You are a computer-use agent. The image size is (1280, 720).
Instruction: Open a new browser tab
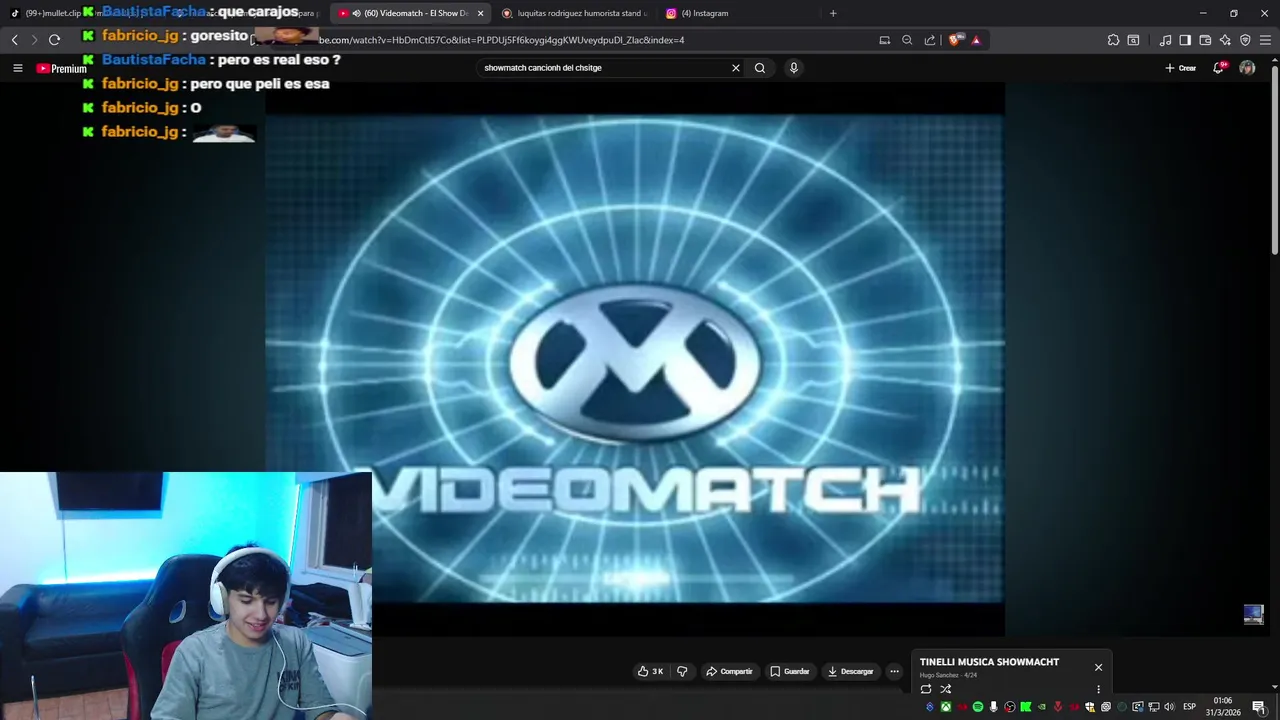(833, 13)
